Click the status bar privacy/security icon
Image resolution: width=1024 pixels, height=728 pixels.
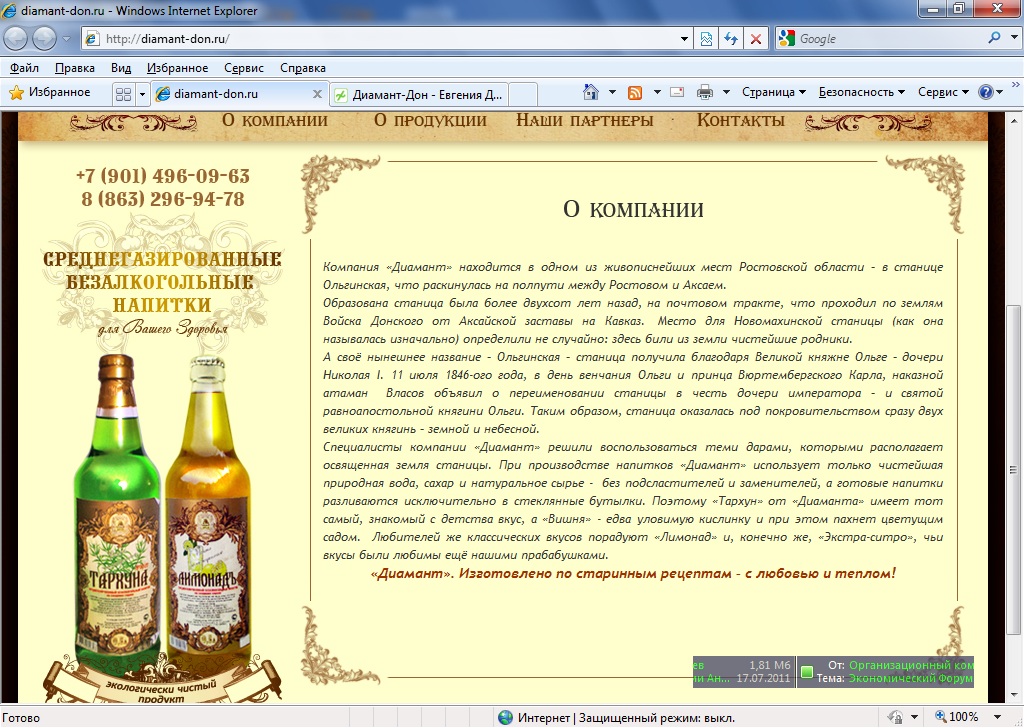pos(896,718)
